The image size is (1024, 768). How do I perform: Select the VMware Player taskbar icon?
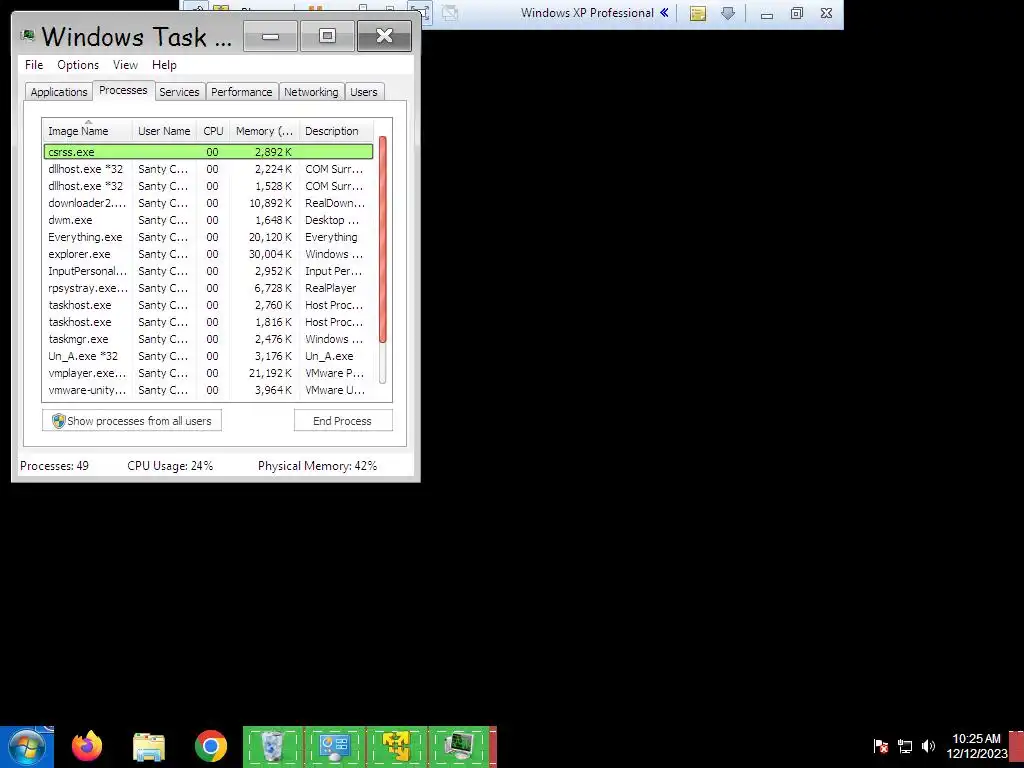(x=396, y=746)
